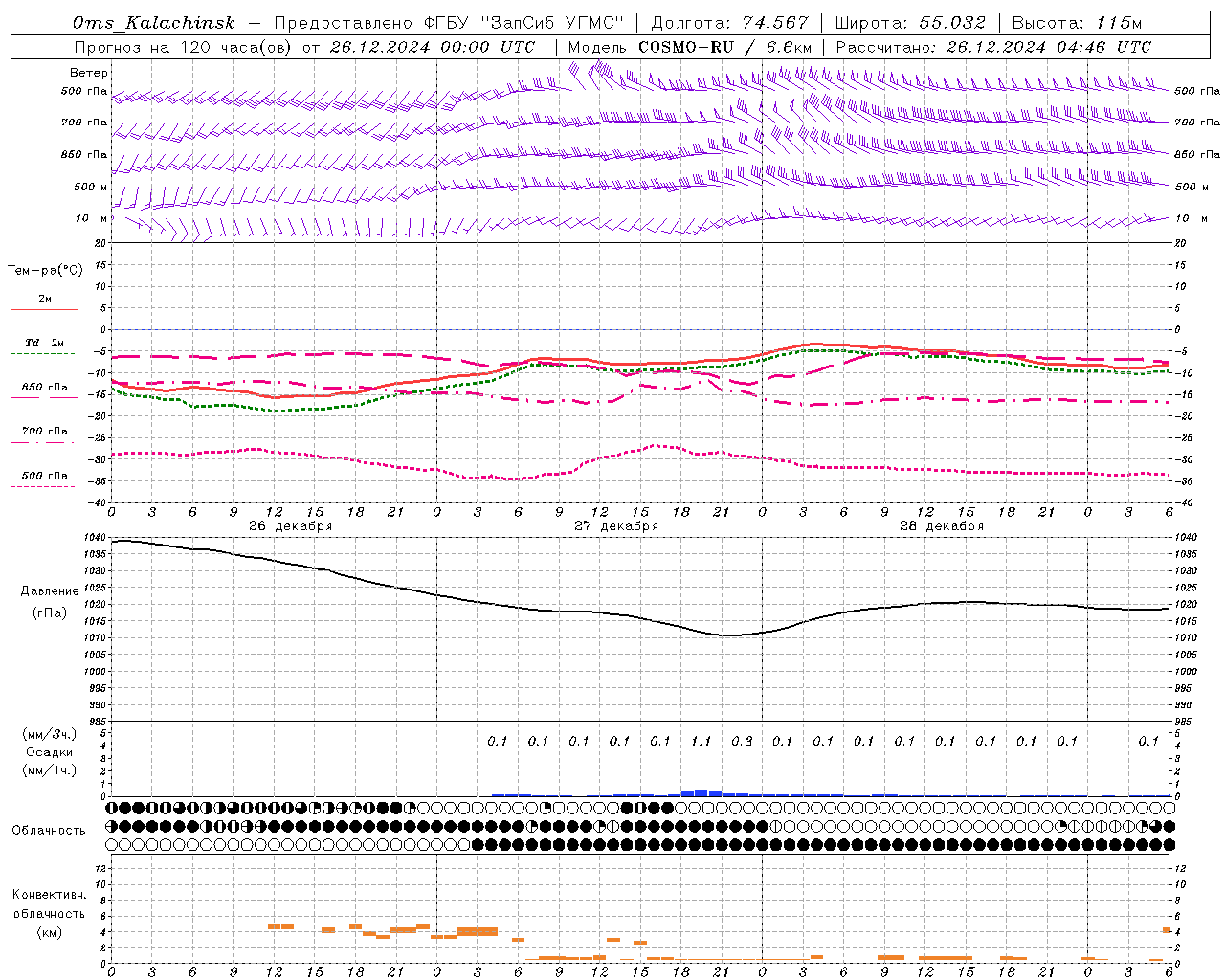Click the Td 2м dew point legend label

coord(45,343)
